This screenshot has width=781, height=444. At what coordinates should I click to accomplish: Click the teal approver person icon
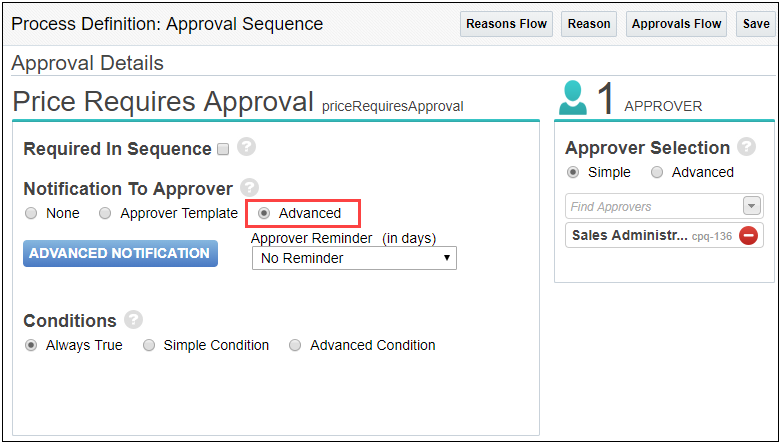[572, 99]
